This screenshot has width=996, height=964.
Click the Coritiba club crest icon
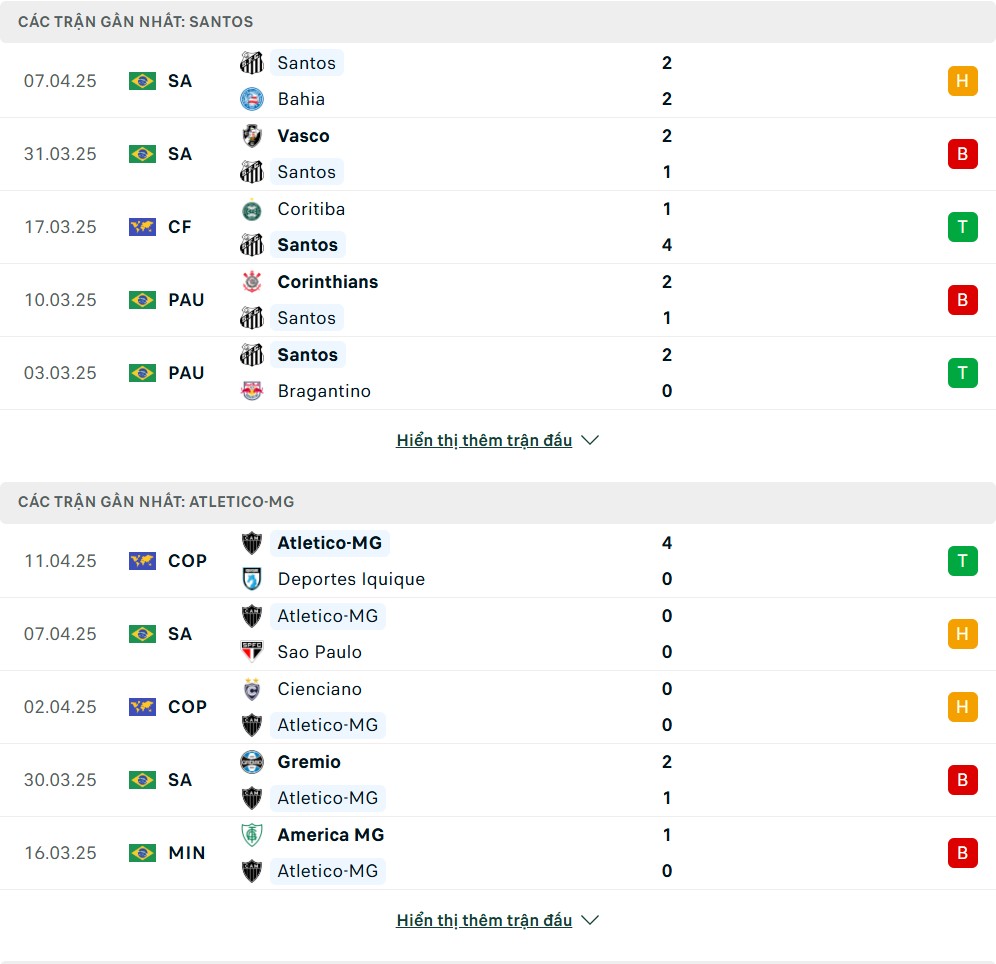coord(252,210)
